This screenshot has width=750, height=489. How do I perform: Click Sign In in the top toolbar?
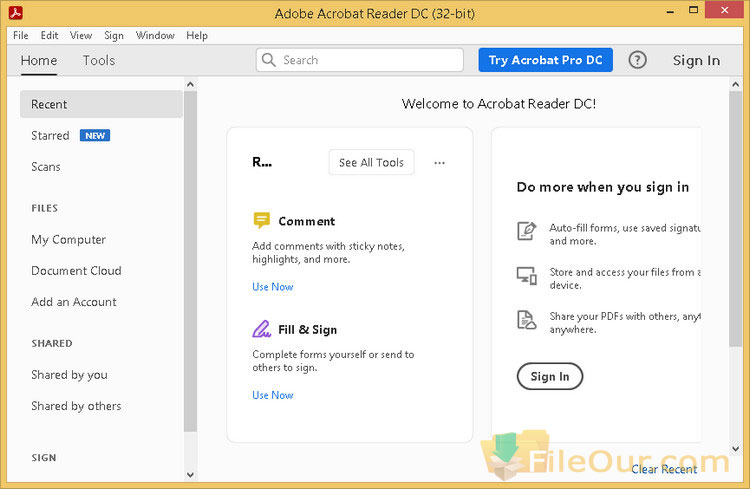pos(696,60)
